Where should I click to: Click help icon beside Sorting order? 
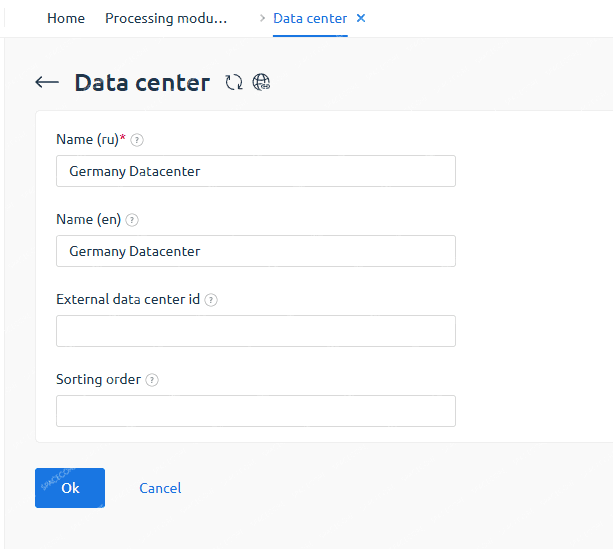coord(152,380)
